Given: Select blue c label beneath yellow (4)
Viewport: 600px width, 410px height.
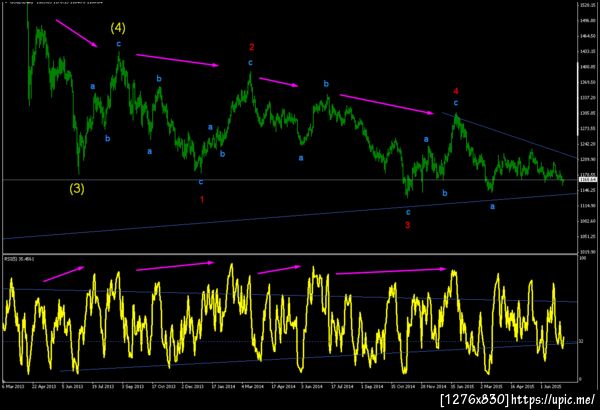Looking at the screenshot, I should pyautogui.click(x=119, y=44).
